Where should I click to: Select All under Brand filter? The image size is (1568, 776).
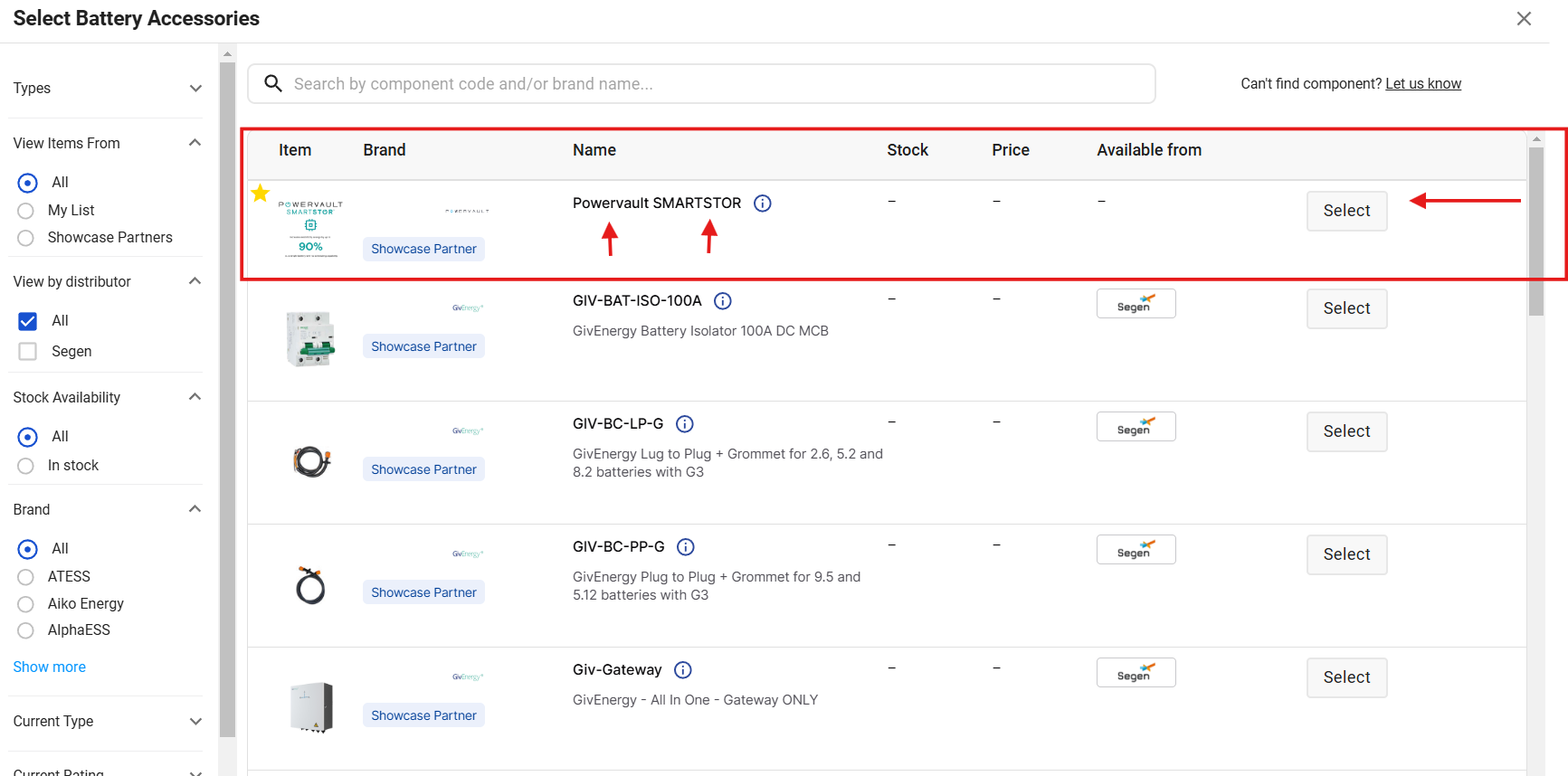click(28, 549)
